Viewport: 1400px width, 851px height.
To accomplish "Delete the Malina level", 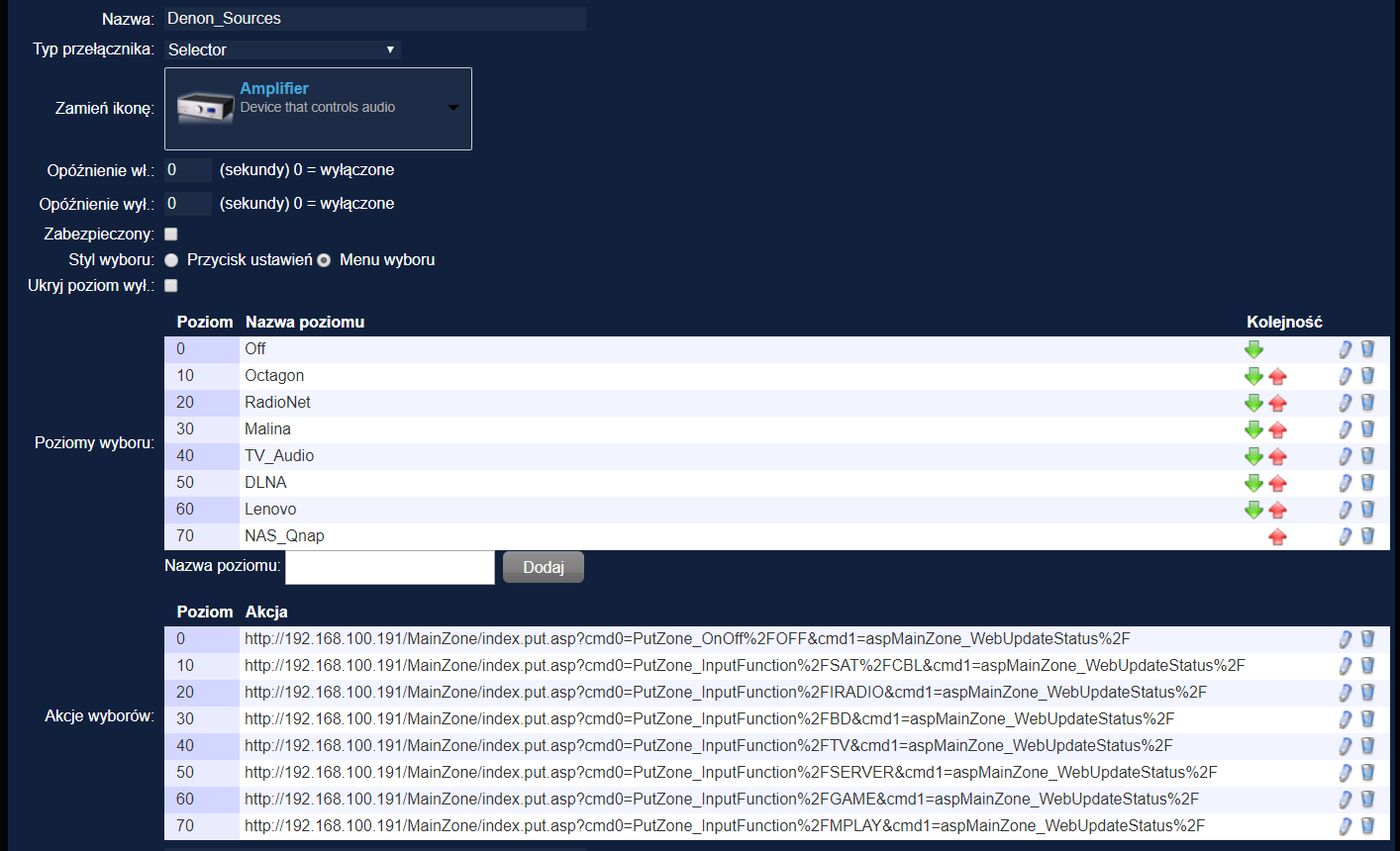I will click(1367, 429).
